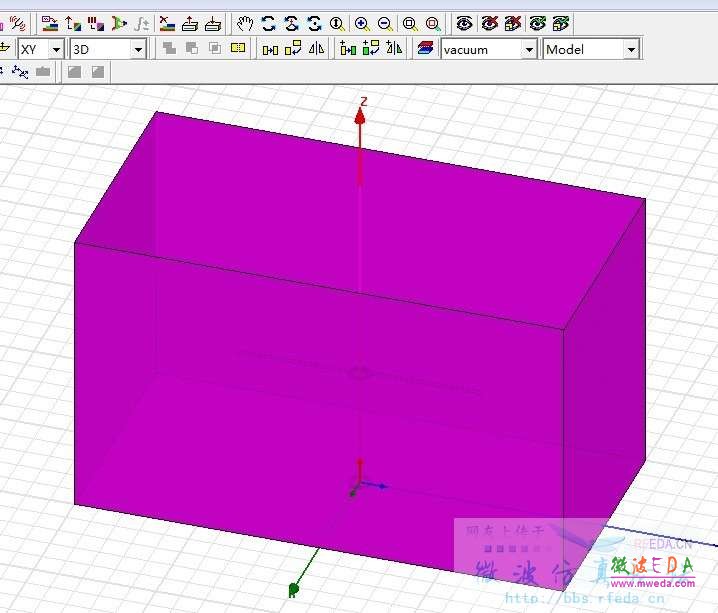718x613 pixels.
Task: Click Rotate around current axis icon
Action: 291,23
